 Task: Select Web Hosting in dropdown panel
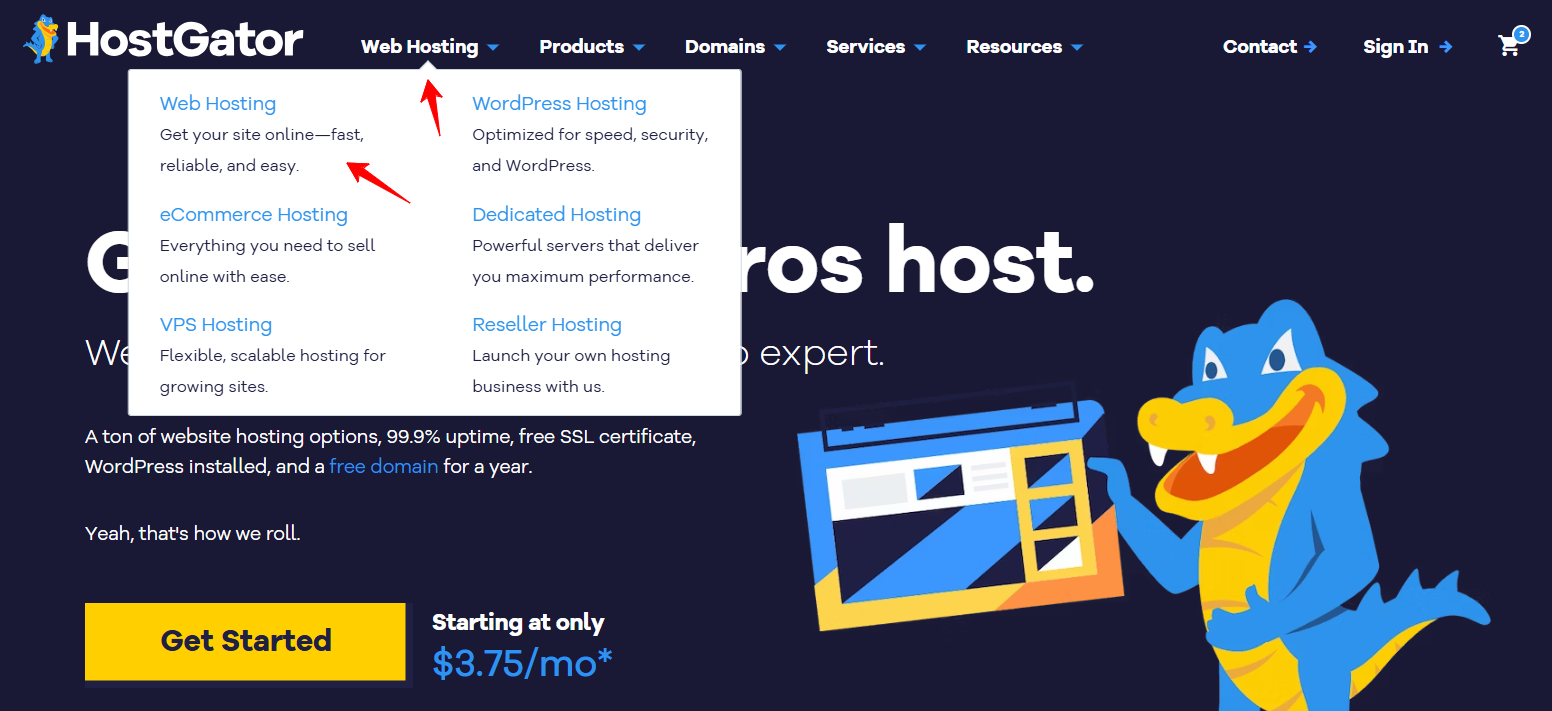tap(218, 103)
